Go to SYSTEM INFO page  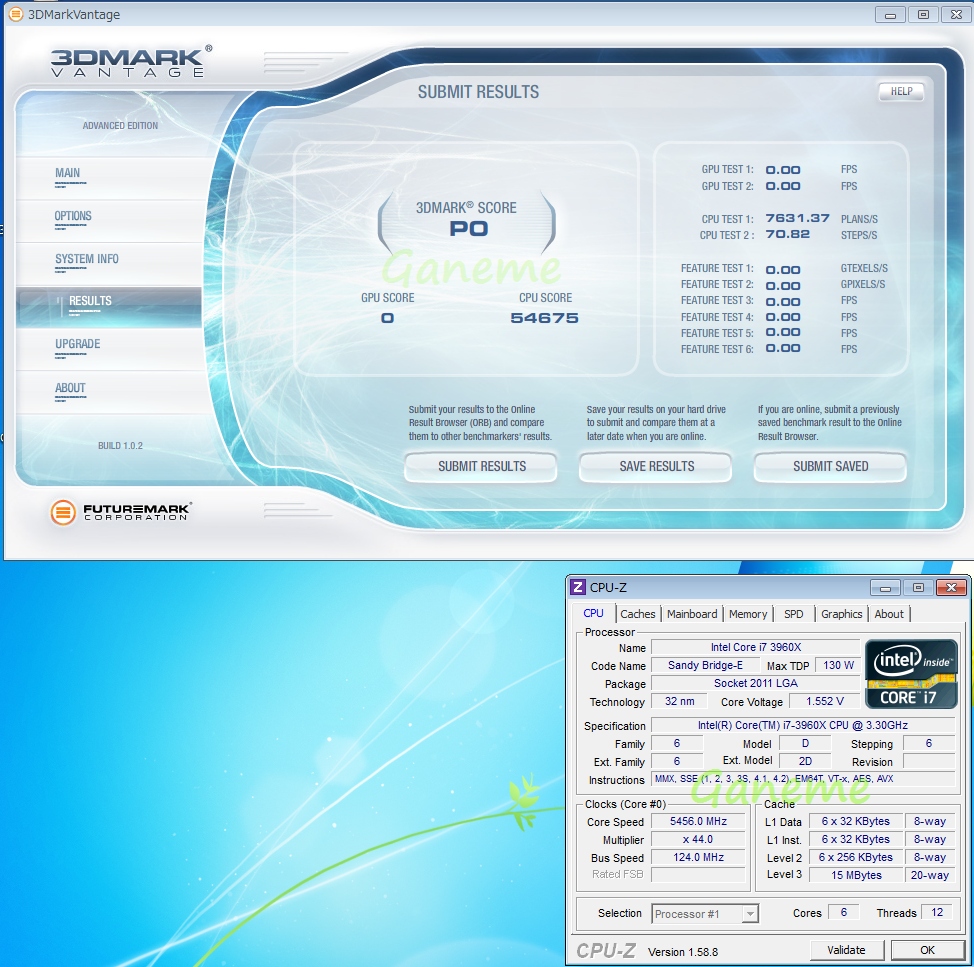(x=109, y=264)
